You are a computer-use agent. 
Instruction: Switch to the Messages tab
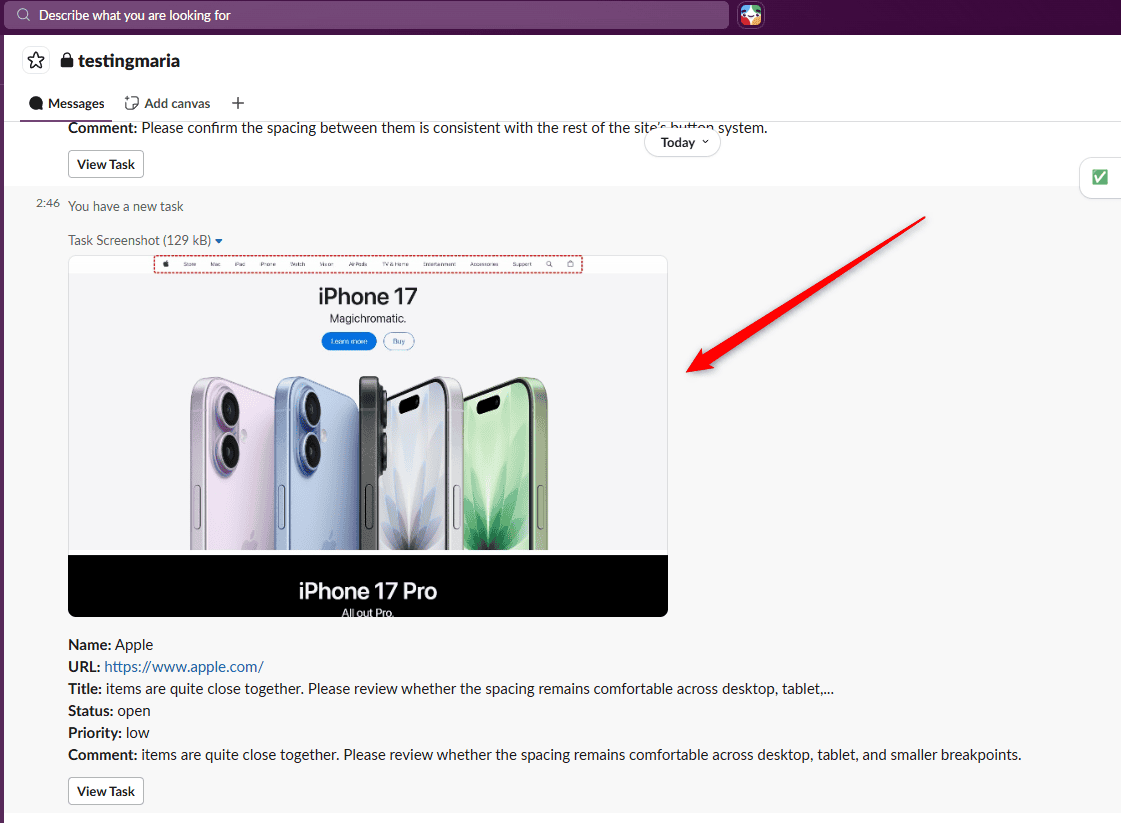66,104
